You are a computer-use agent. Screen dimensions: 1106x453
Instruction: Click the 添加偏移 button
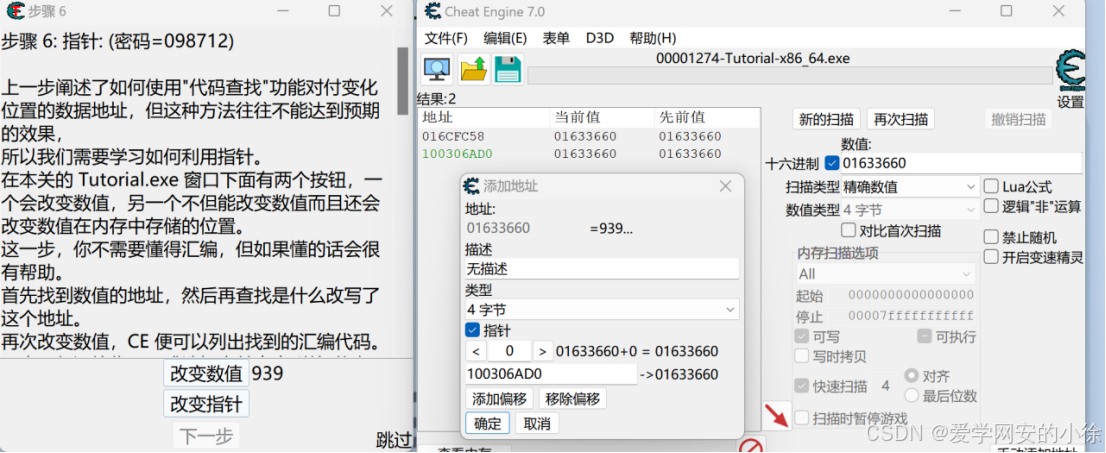tap(499, 399)
